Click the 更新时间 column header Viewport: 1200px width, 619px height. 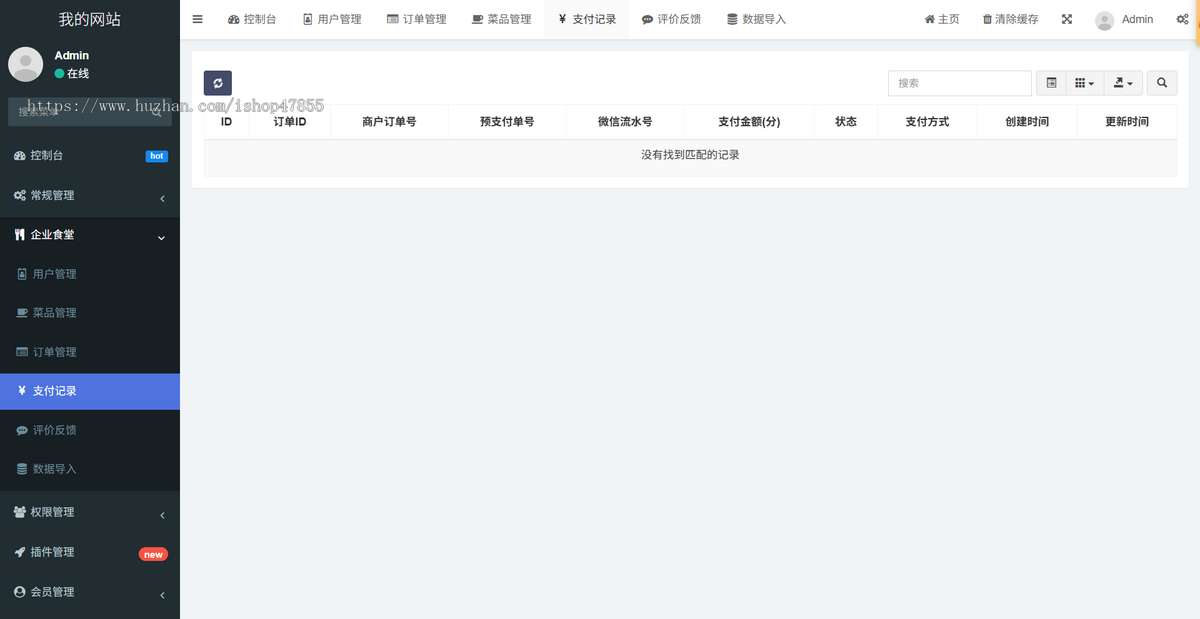1127,122
